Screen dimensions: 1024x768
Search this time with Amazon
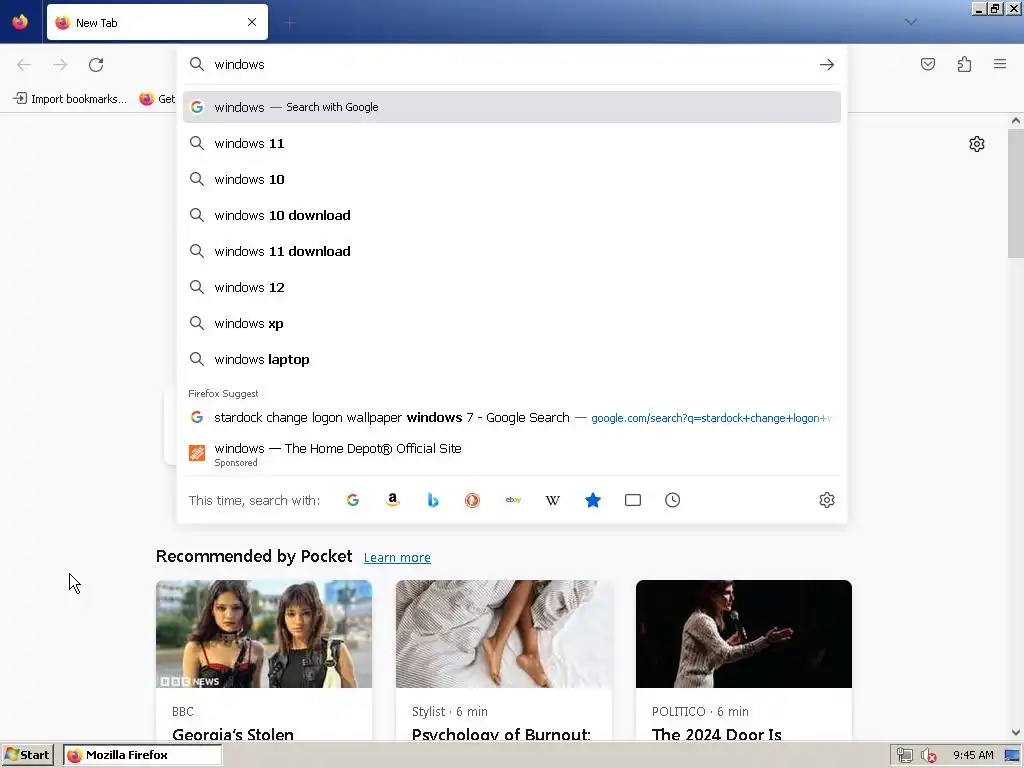392,500
